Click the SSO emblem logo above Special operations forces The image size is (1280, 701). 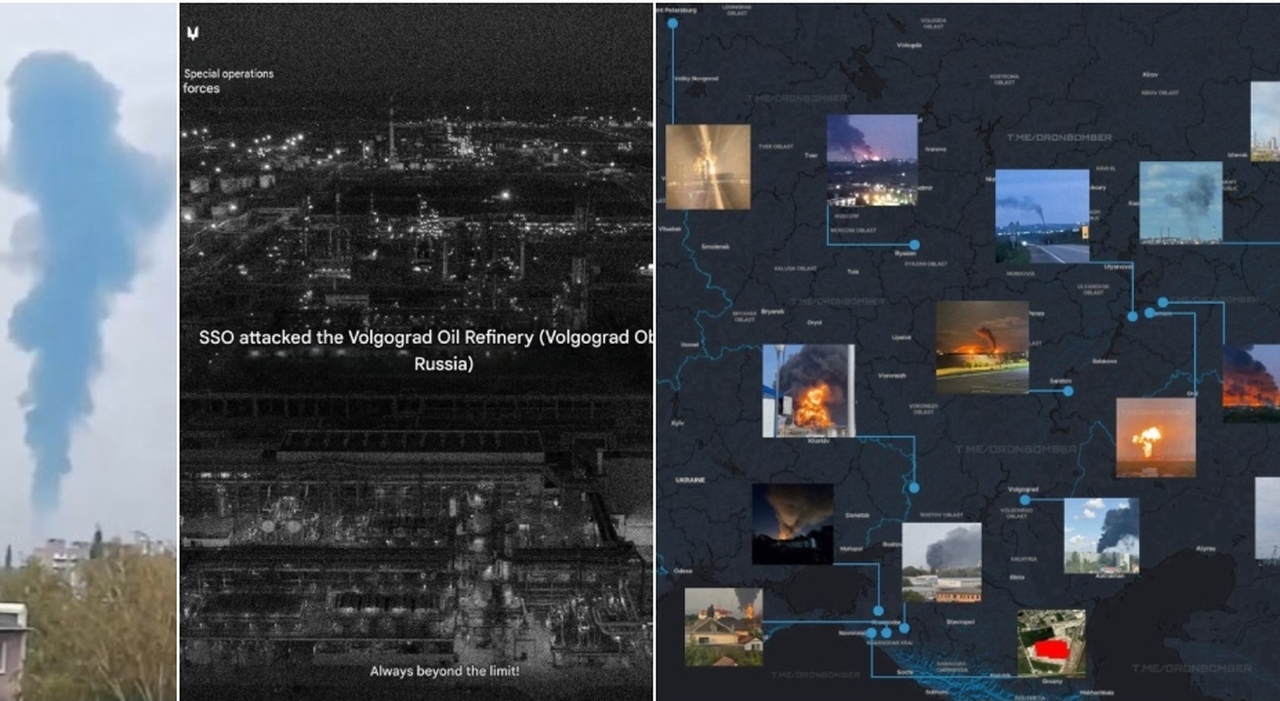(x=193, y=33)
